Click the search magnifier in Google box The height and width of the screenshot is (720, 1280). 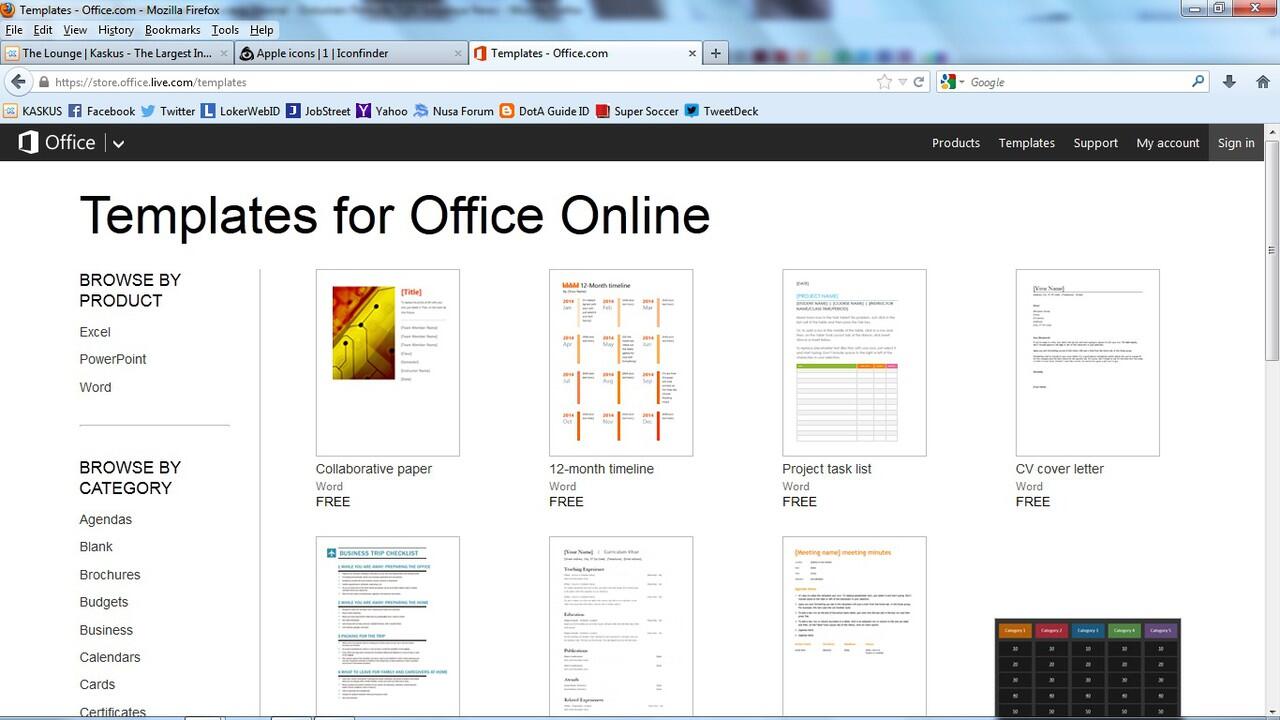coord(1198,82)
